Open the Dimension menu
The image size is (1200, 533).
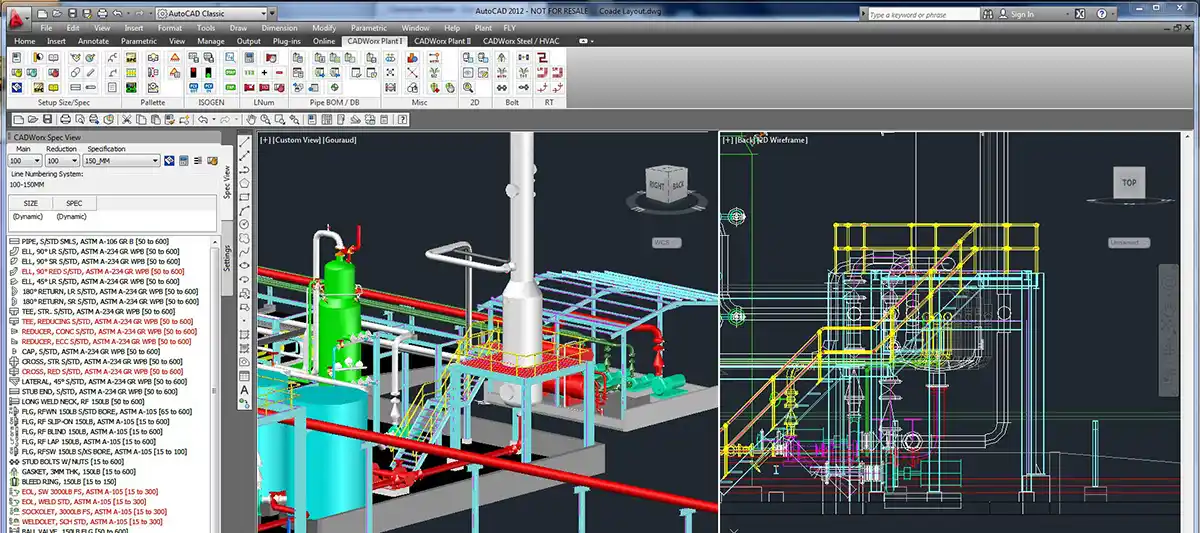coord(279,28)
